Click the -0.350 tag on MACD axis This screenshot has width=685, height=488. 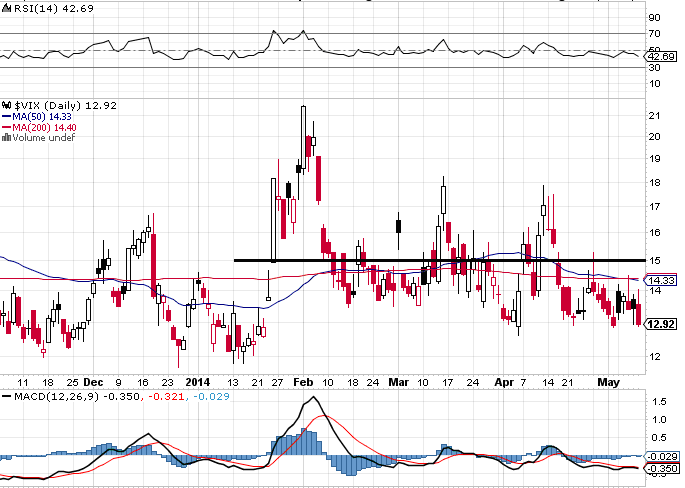coord(663,468)
